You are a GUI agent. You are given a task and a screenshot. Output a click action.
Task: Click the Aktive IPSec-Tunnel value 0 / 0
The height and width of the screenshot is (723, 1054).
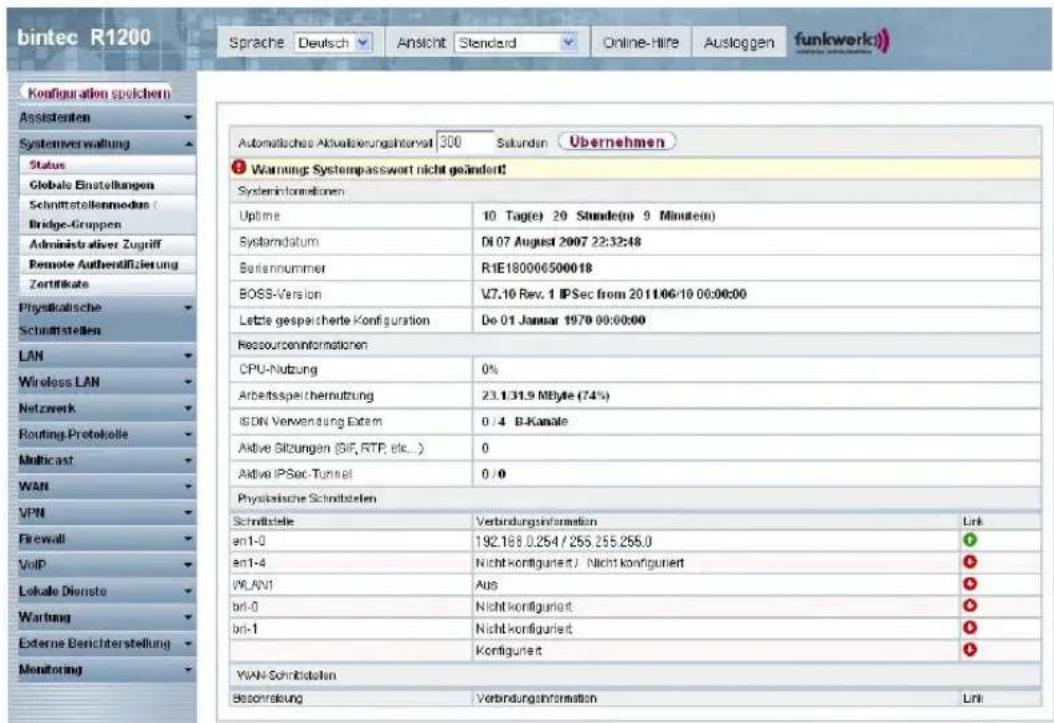pos(494,474)
